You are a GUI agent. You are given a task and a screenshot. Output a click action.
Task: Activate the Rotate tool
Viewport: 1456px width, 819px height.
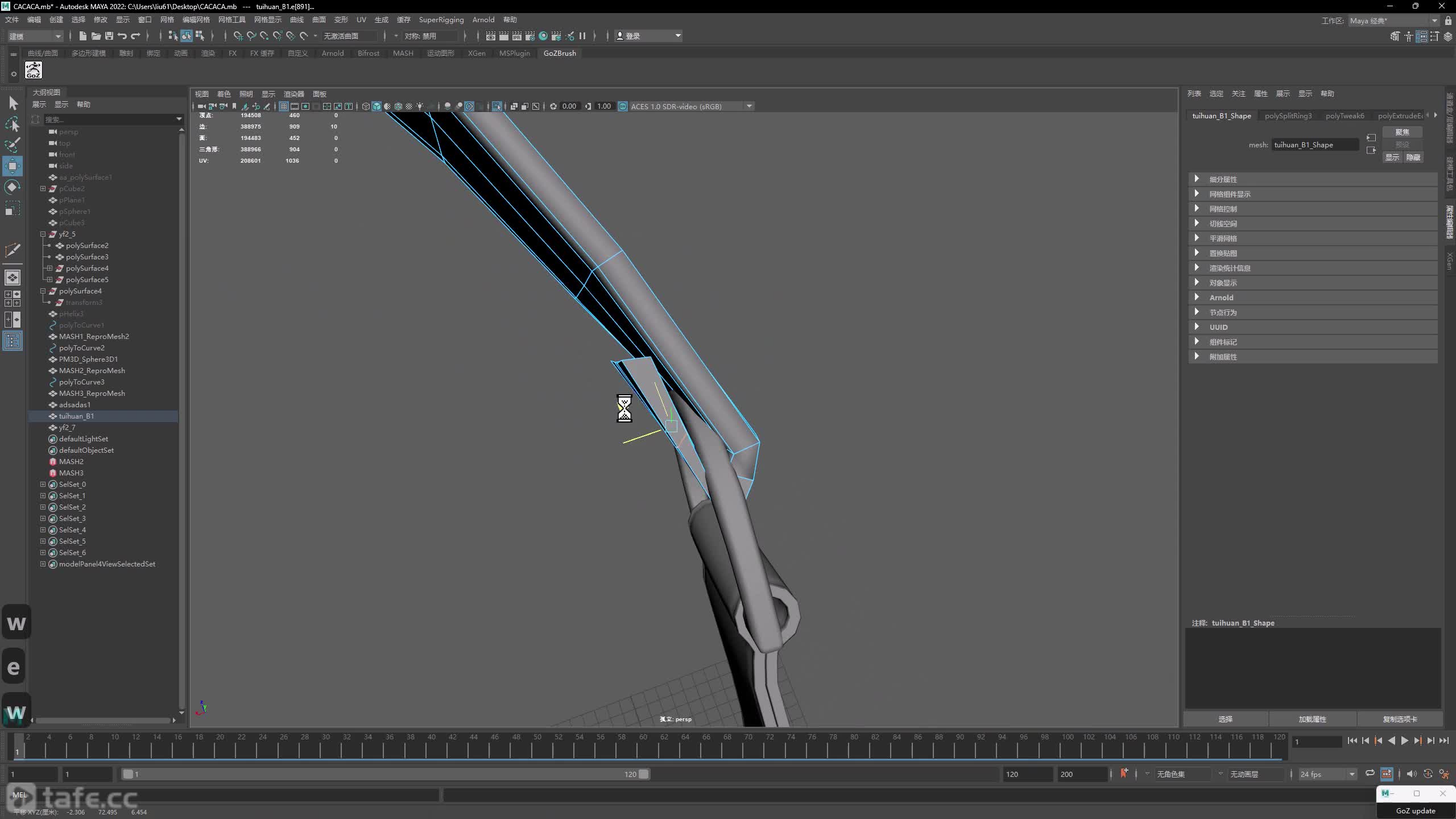pyautogui.click(x=13, y=187)
